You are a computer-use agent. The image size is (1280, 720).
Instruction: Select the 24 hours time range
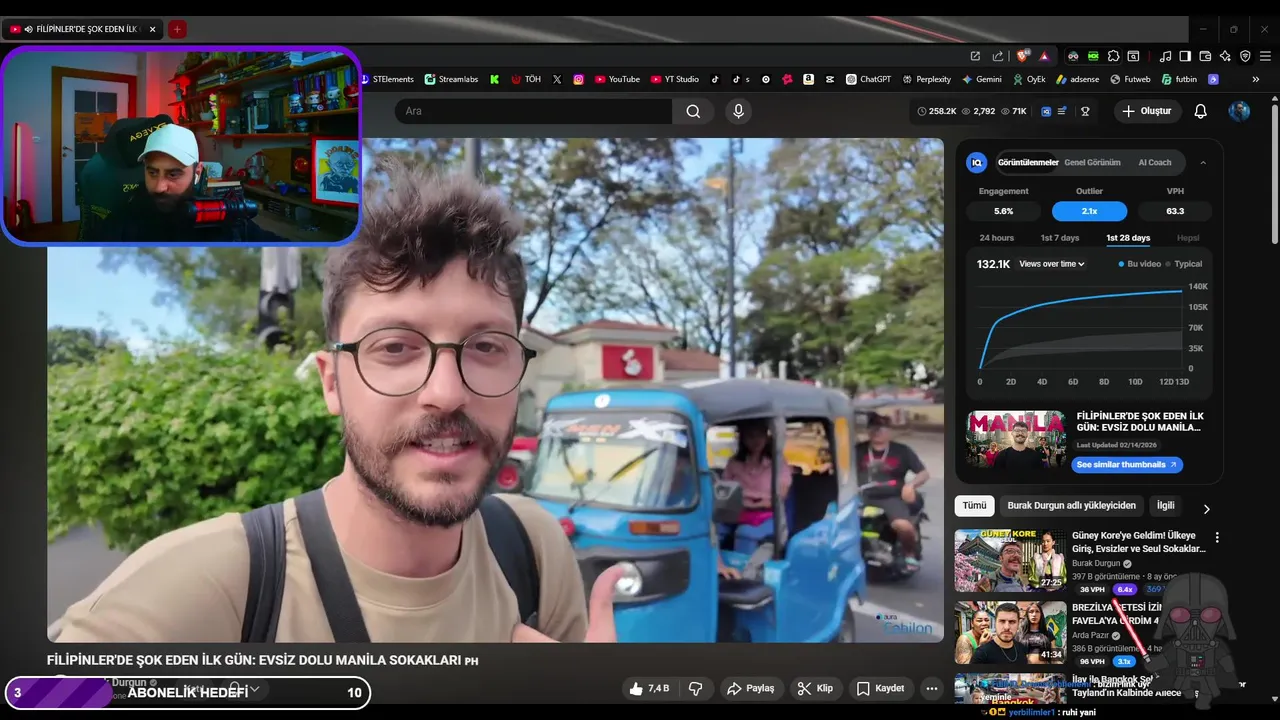(x=996, y=238)
